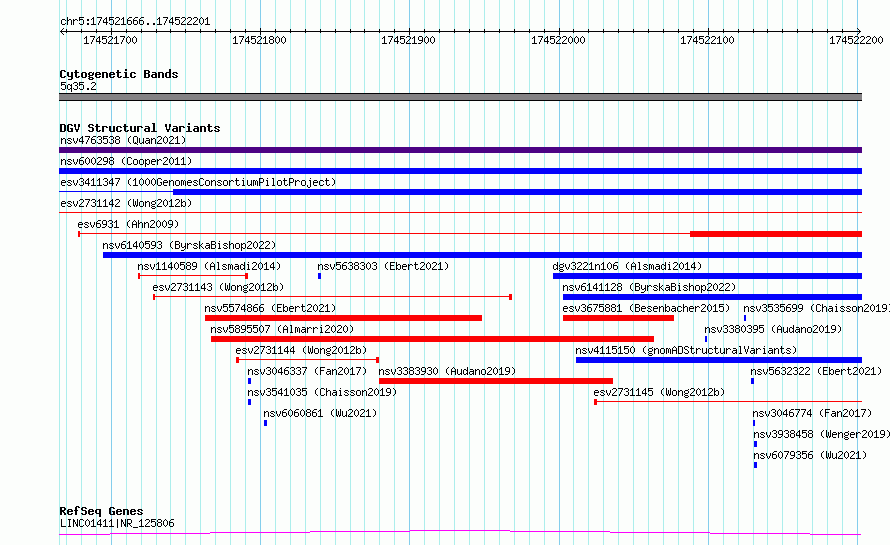Click ruler position 174521700
Screen dimensions: 890x545
tap(110, 40)
